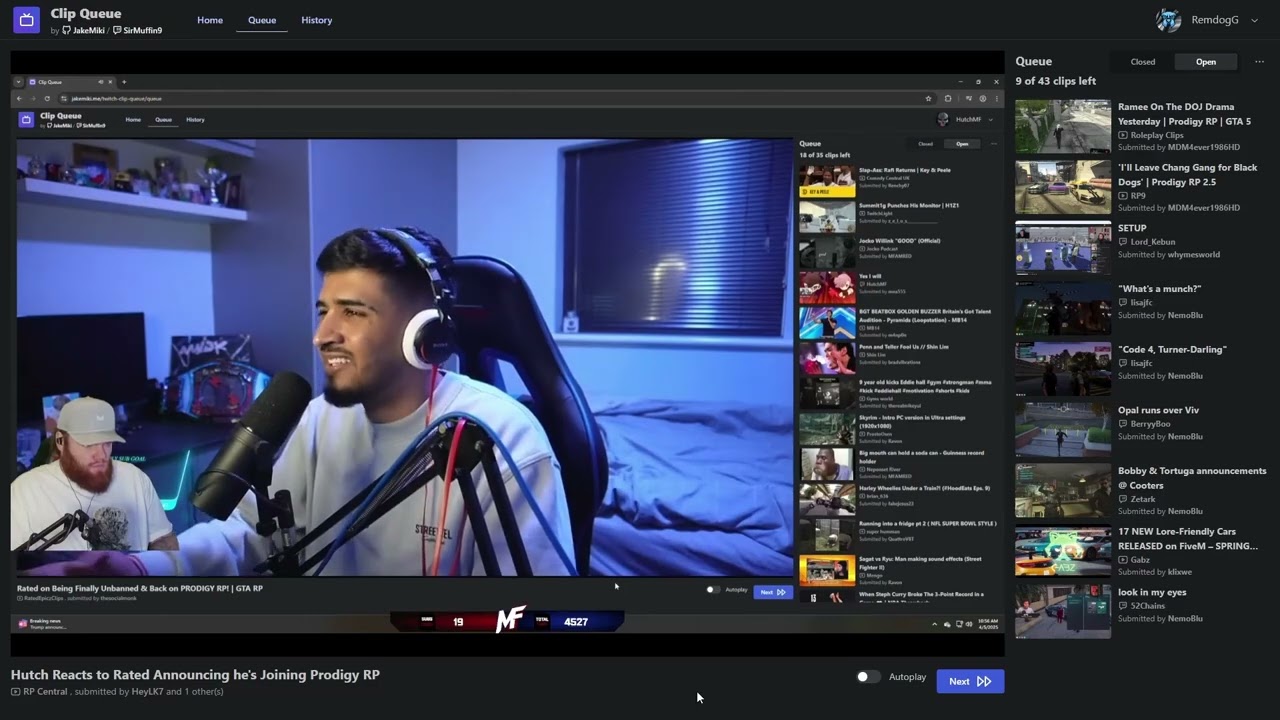Open thumbnail for Leave Chang Gang clip
This screenshot has width=1280, height=720.
click(1063, 187)
